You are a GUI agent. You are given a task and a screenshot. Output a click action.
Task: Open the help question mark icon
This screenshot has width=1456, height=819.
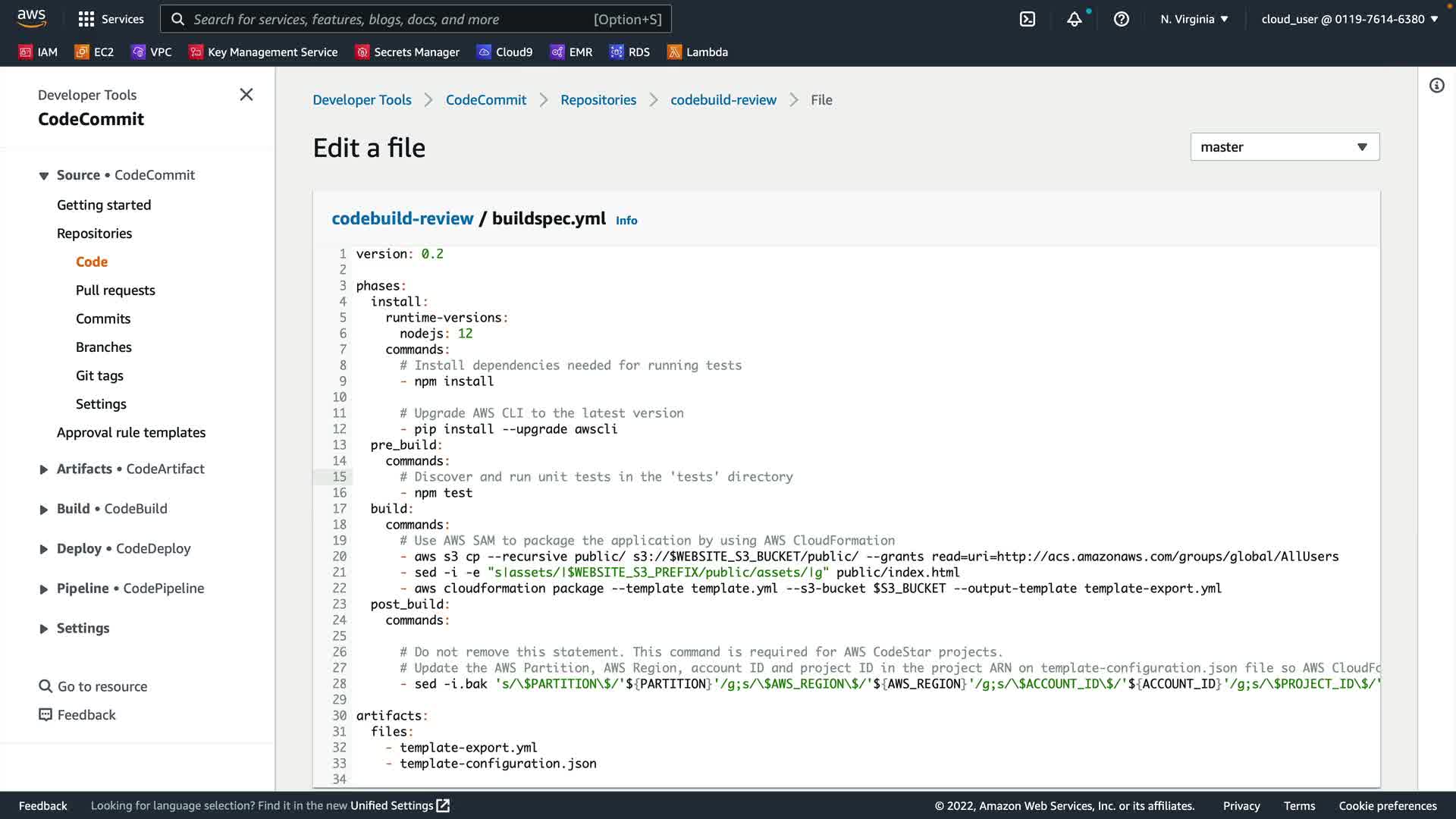click(x=1121, y=19)
